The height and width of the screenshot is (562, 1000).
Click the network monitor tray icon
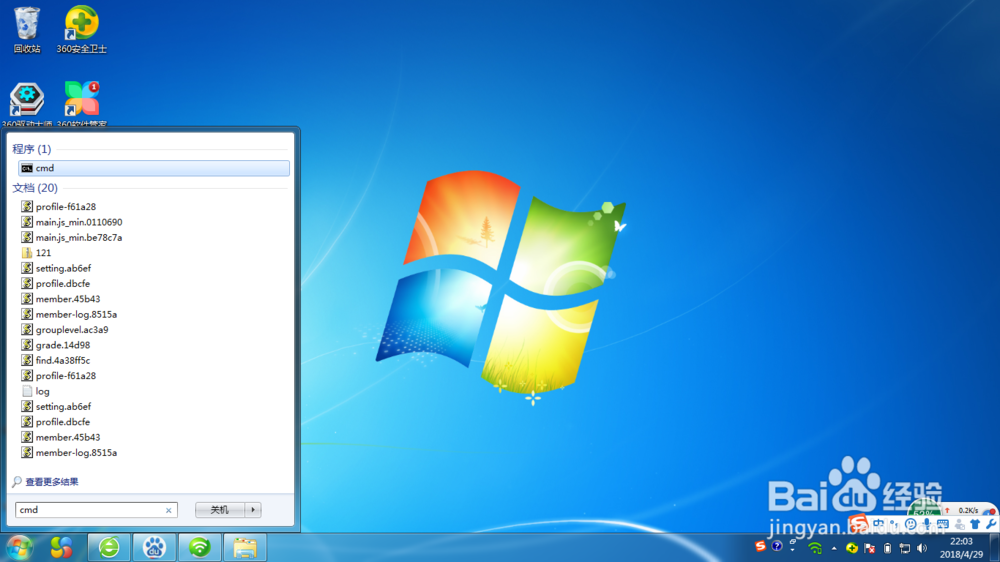click(904, 548)
